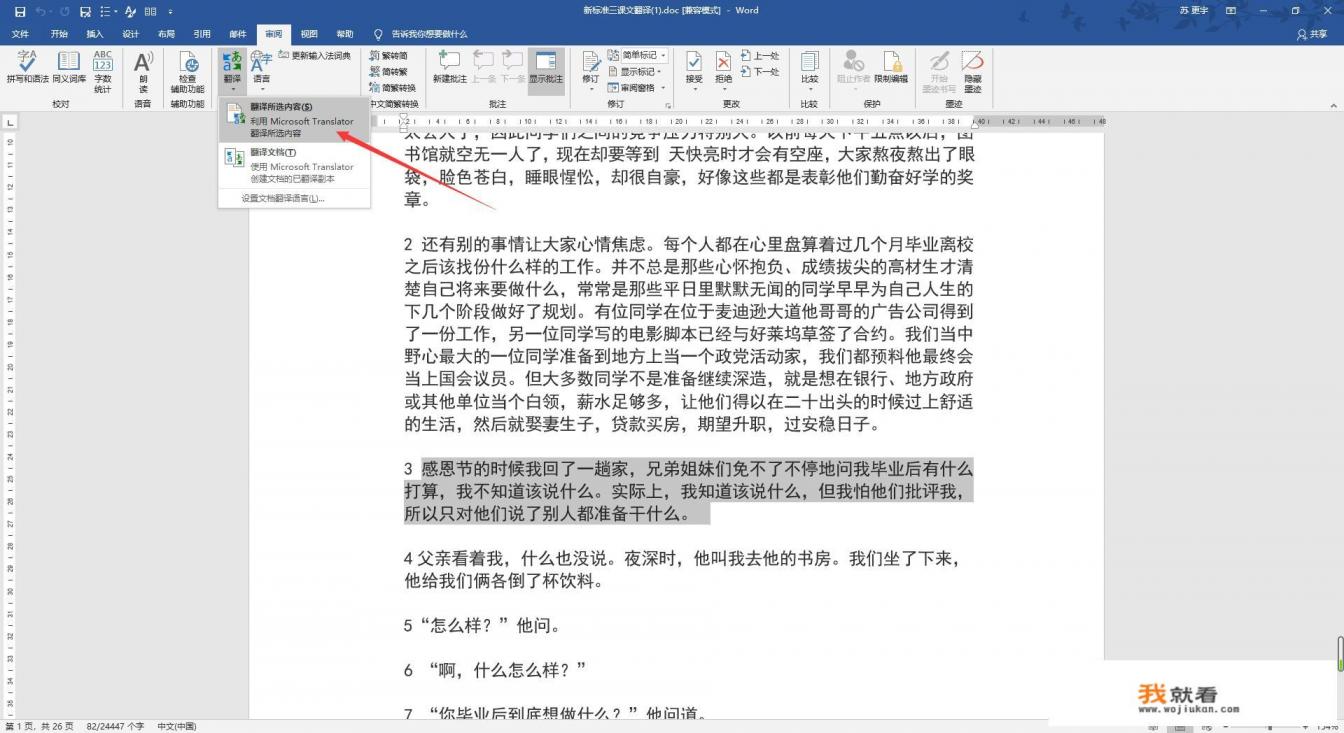The height and width of the screenshot is (733, 1344).
Task: Click the Translate (翻译) ribbon button
Action: [x=232, y=70]
